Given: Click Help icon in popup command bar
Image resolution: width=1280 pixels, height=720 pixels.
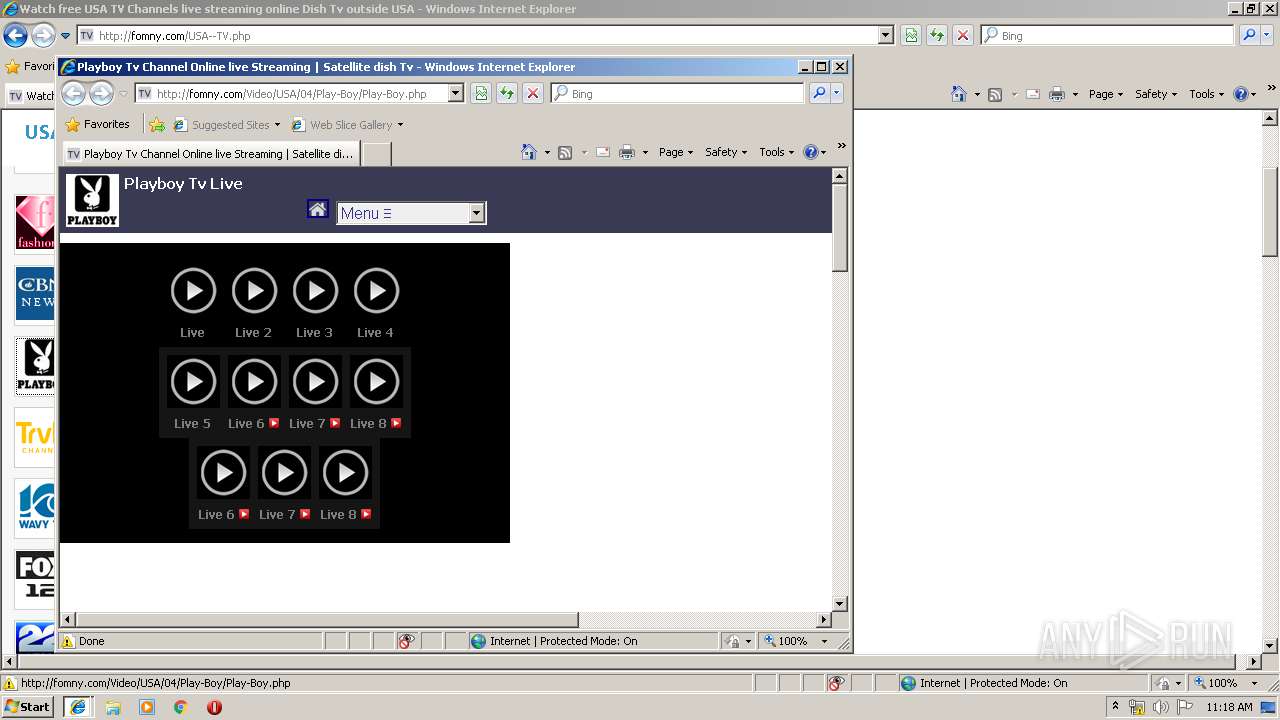Looking at the screenshot, I should (810, 152).
